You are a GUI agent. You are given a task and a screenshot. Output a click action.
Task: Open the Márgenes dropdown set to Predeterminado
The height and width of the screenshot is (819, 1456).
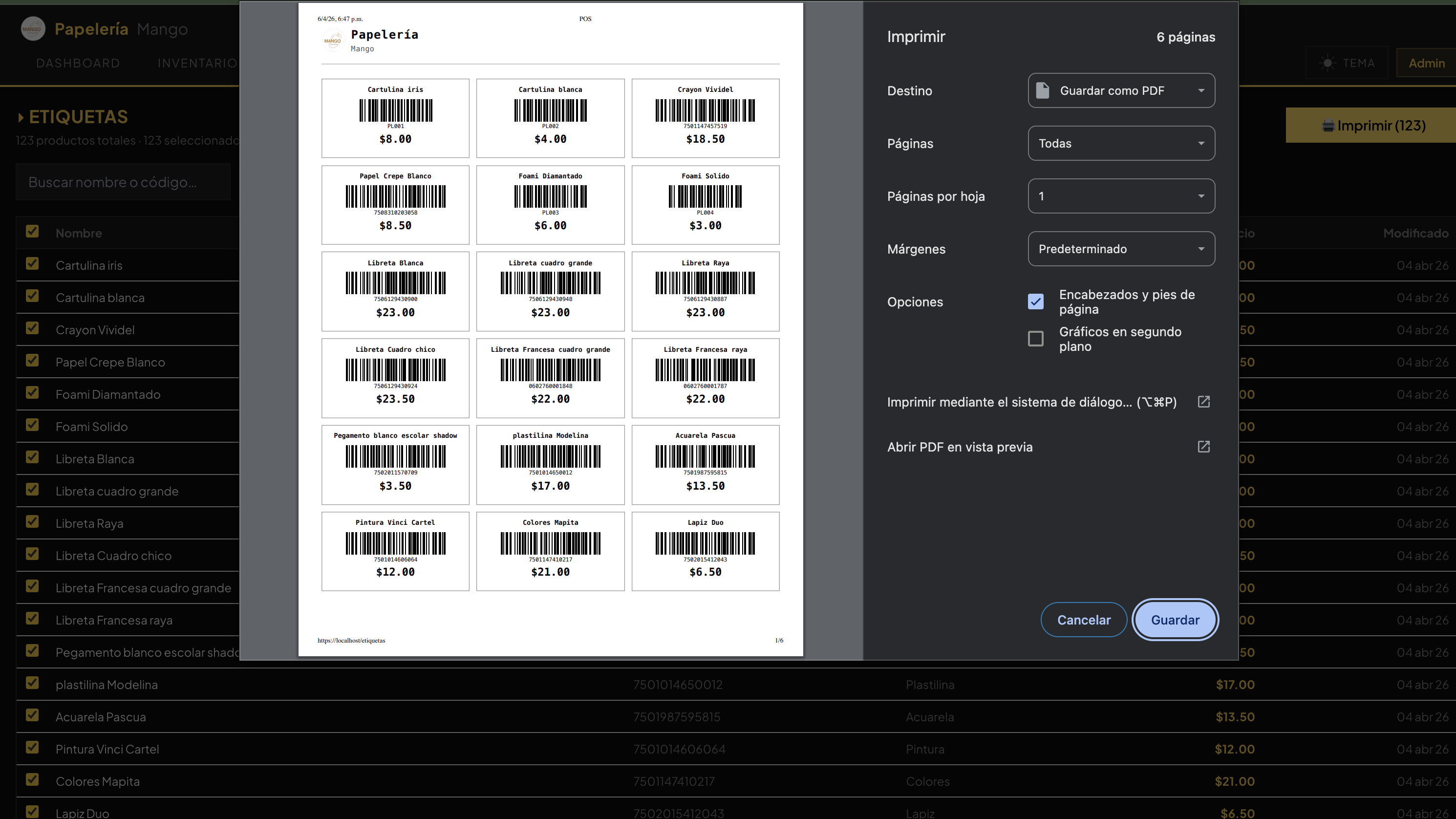coord(1121,249)
